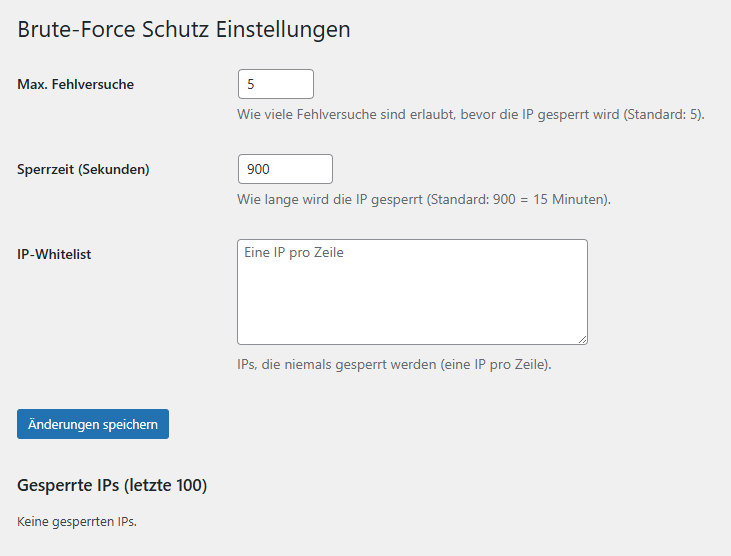Click inside the IP-Whitelist textarea
This screenshot has width=731, height=556.
412,292
